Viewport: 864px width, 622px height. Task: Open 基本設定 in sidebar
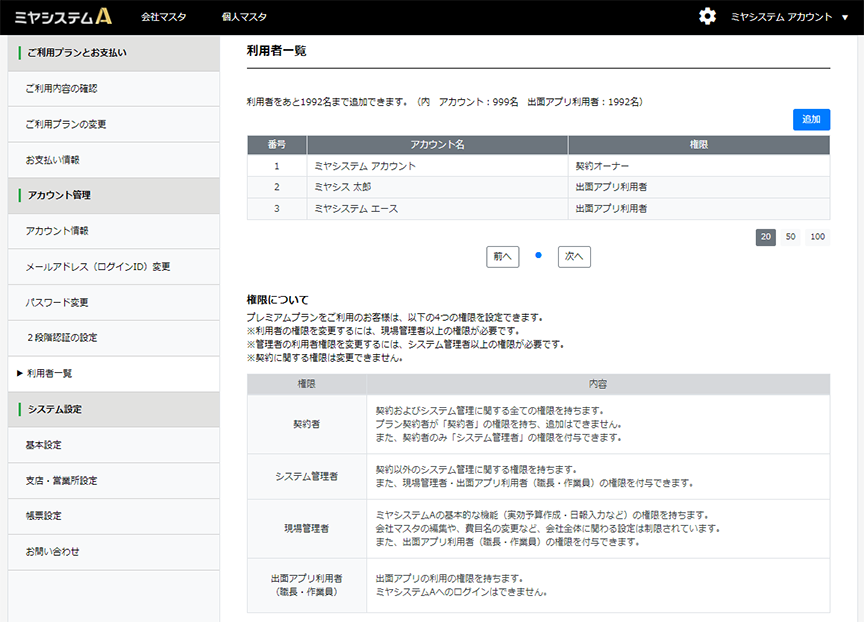(114, 445)
